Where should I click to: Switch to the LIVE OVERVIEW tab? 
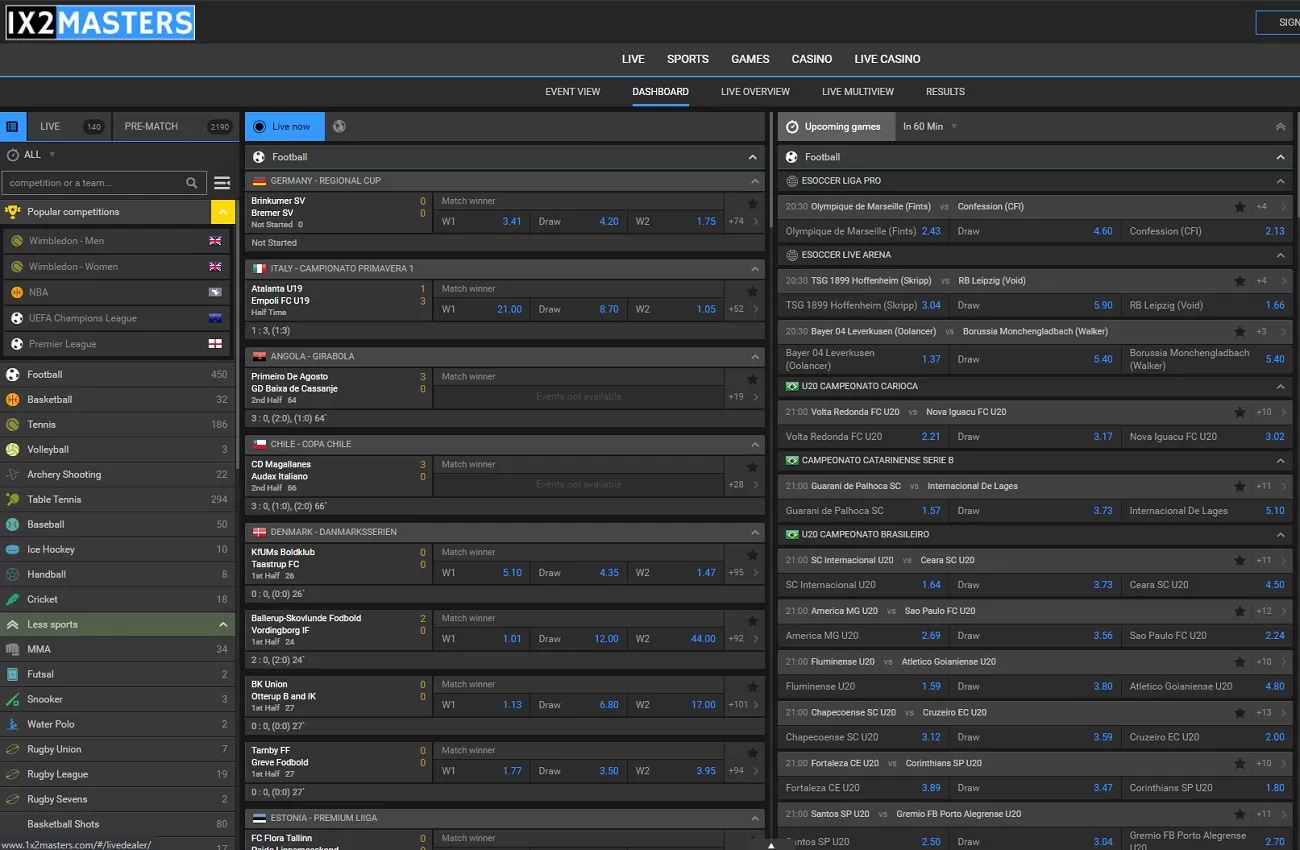(755, 92)
